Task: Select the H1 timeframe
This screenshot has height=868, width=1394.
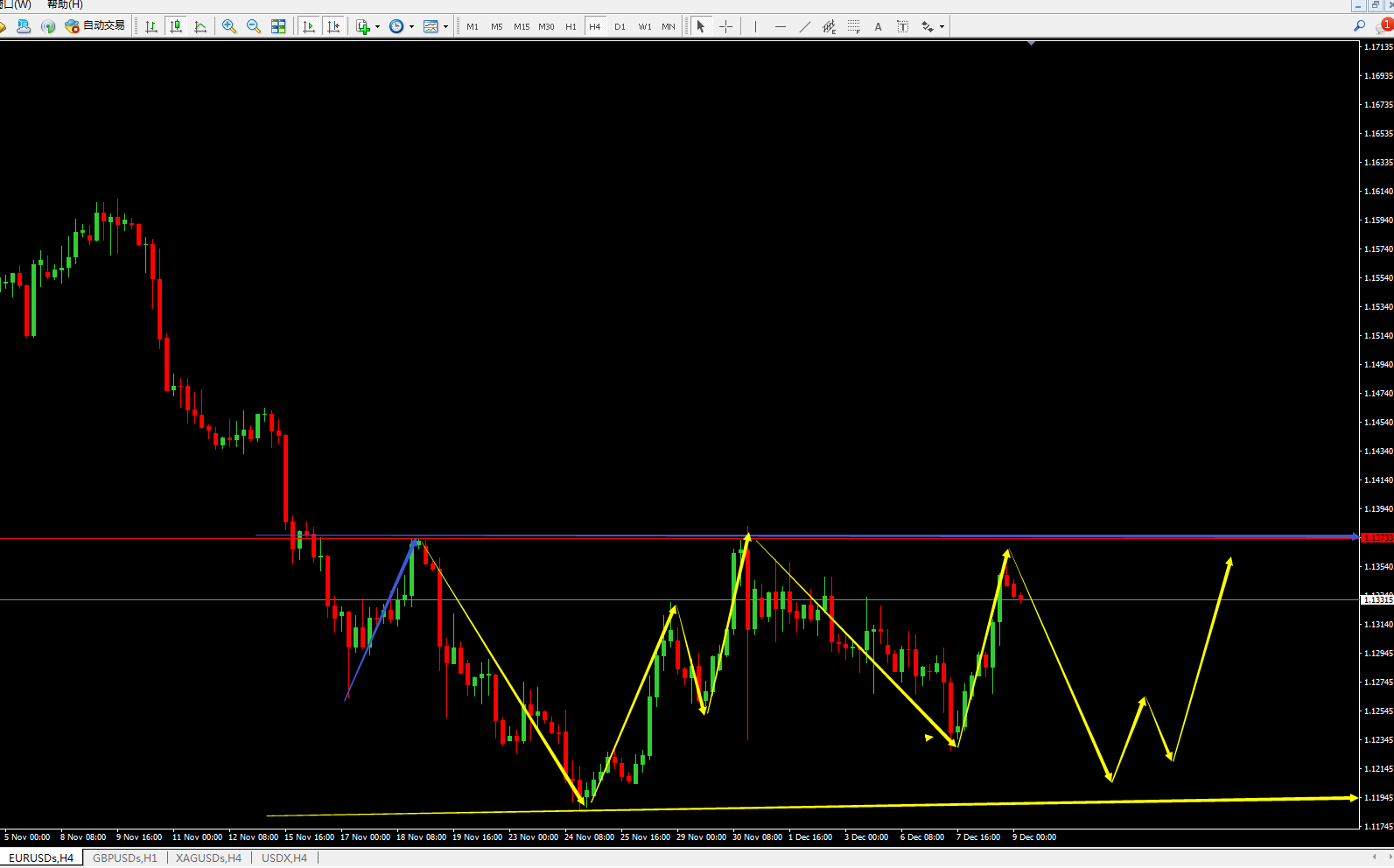Action: click(x=571, y=26)
